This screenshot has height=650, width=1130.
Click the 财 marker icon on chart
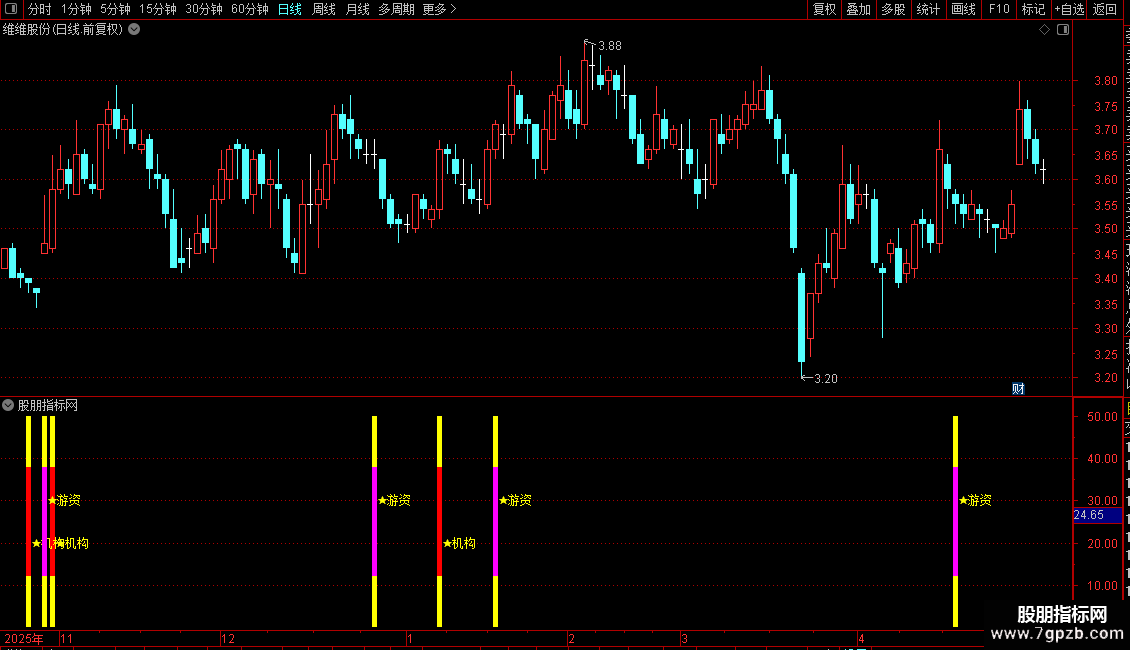(1018, 388)
